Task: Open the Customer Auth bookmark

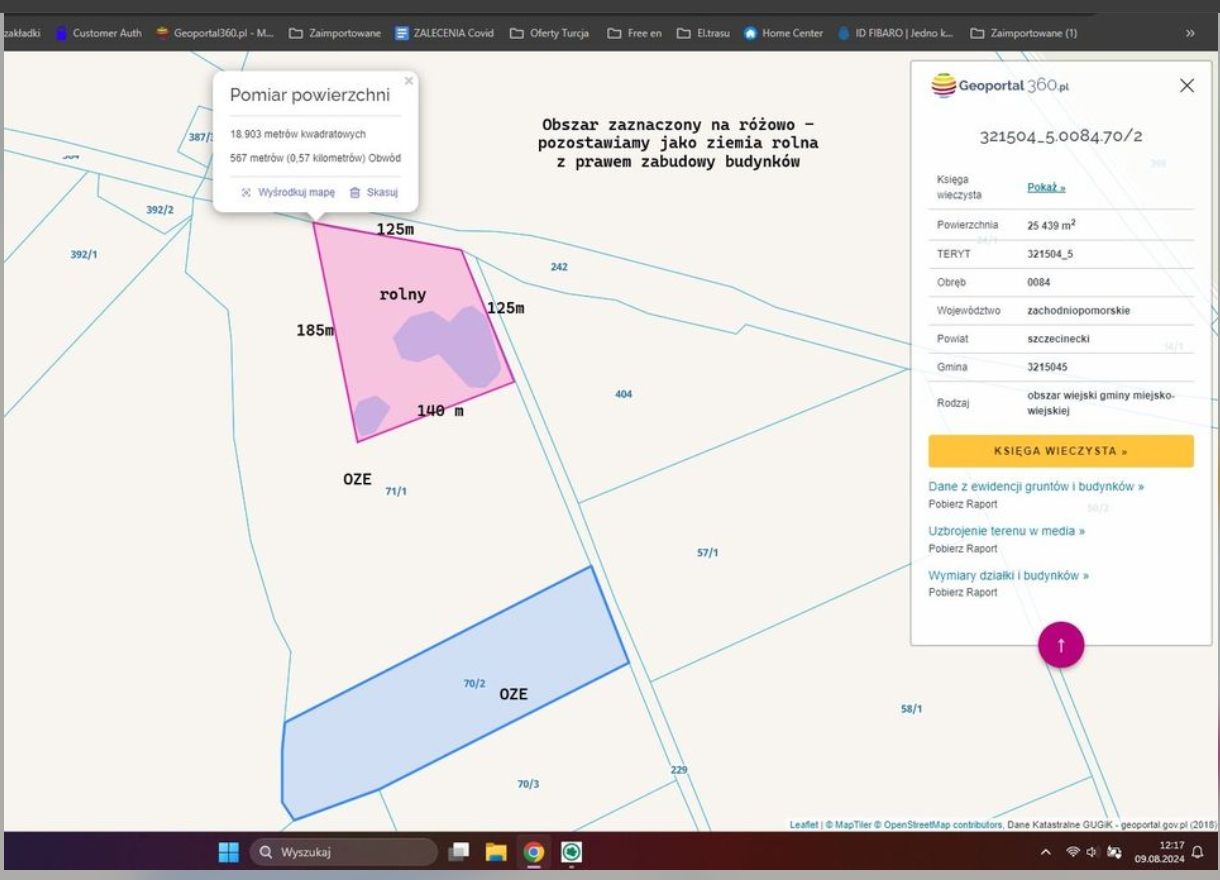Action: (x=98, y=33)
